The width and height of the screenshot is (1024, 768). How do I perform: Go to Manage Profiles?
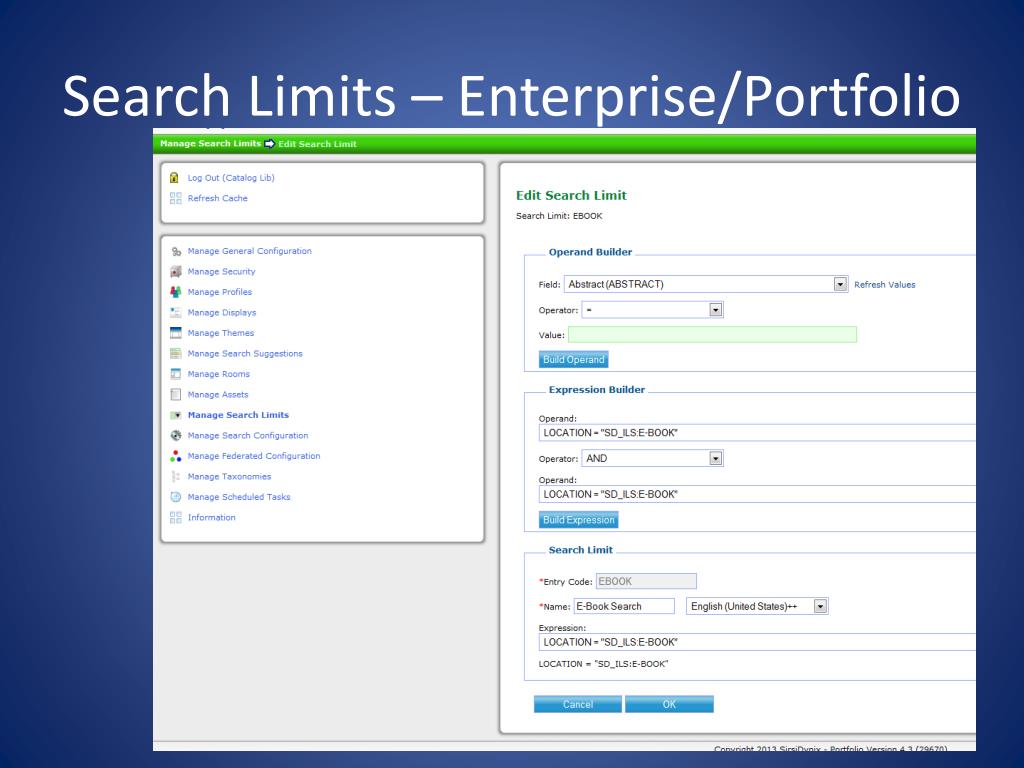point(219,292)
